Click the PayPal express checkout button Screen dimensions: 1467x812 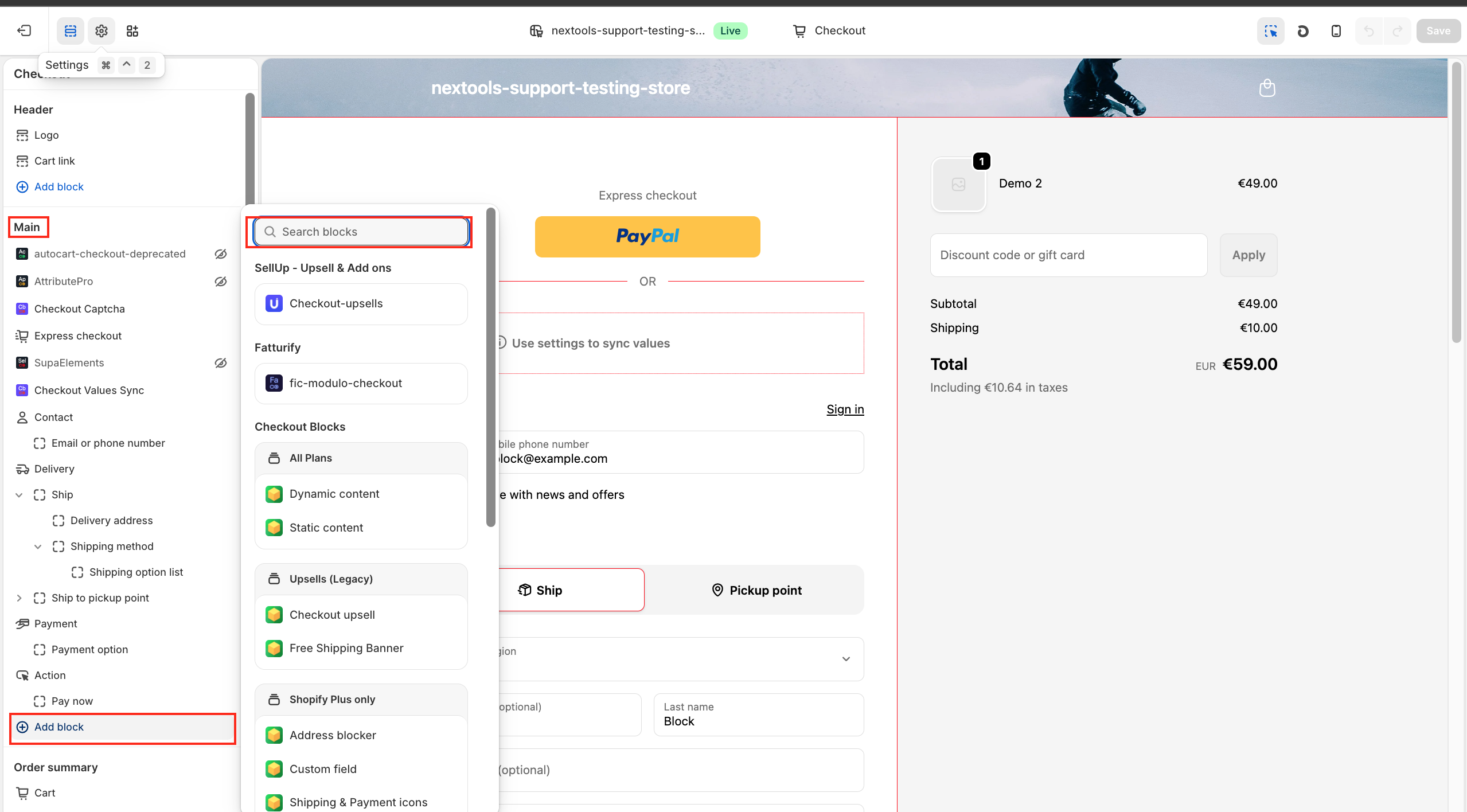[x=647, y=236]
